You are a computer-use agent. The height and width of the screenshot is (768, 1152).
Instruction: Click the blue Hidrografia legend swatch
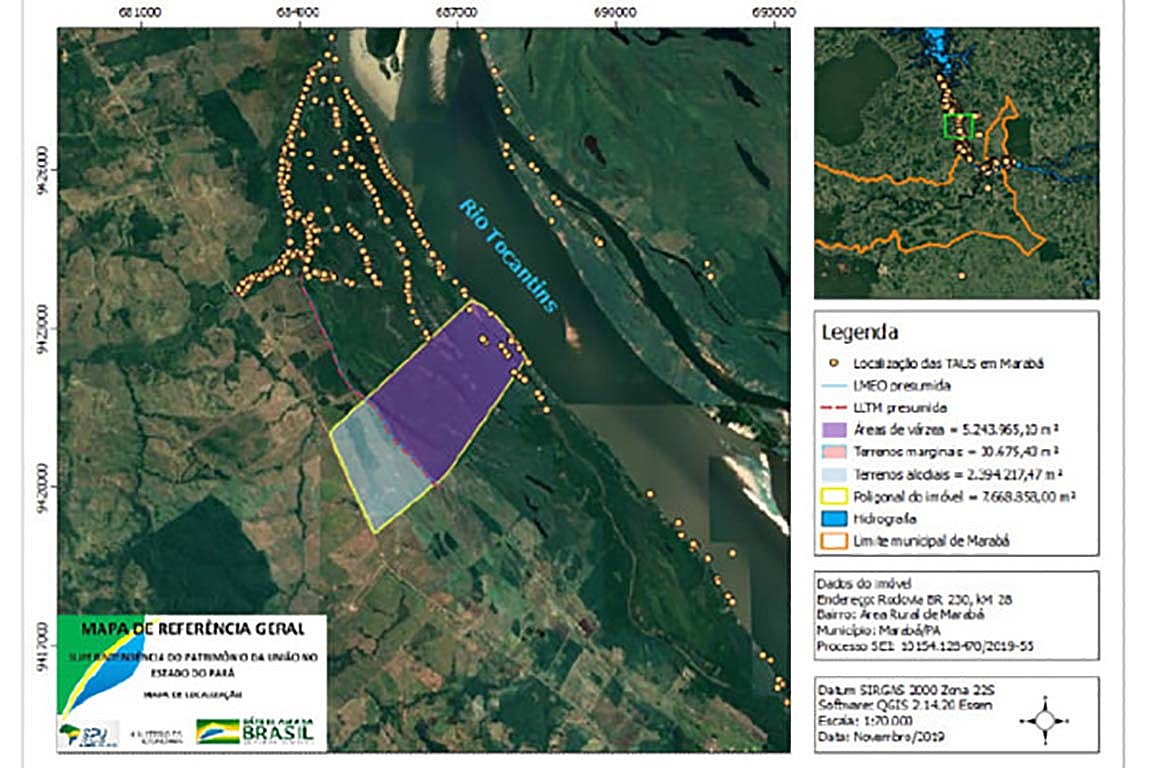[834, 518]
